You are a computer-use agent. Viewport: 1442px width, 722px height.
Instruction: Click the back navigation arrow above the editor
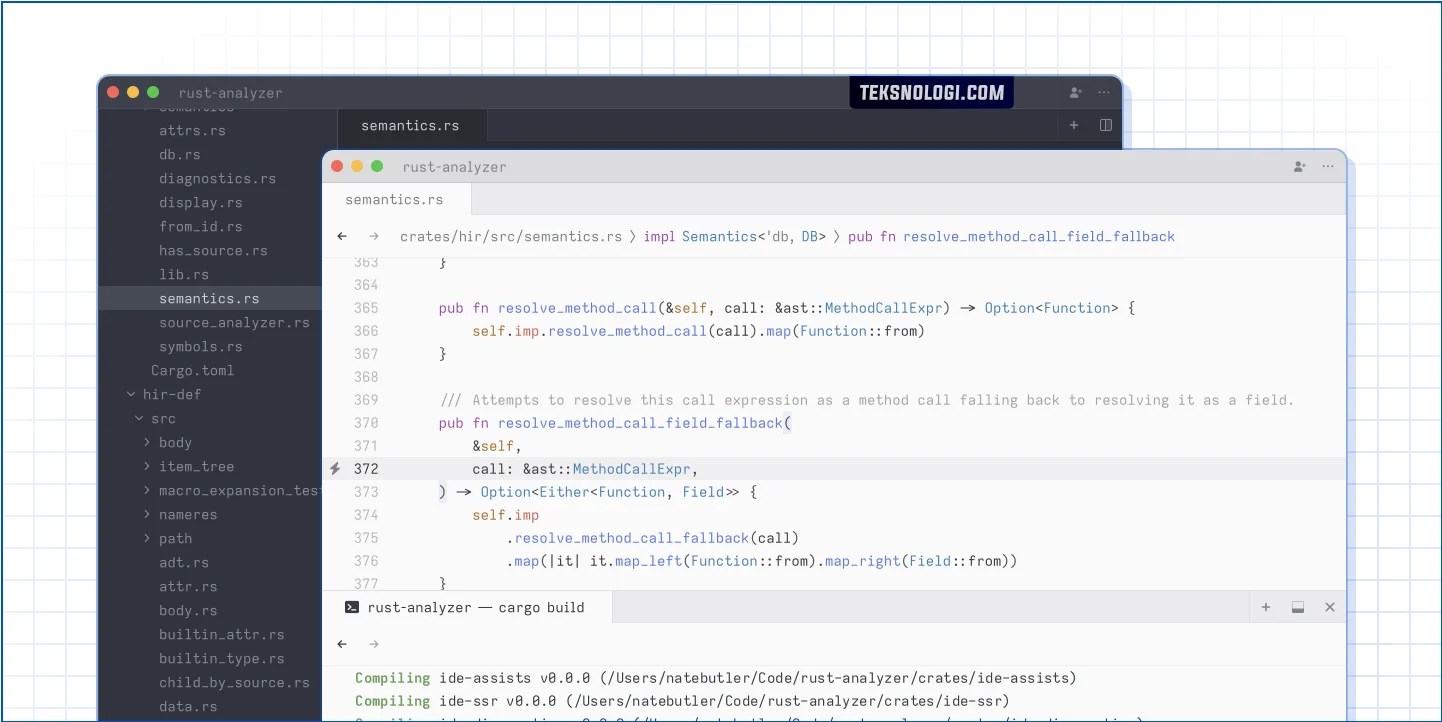pyautogui.click(x=341, y=236)
